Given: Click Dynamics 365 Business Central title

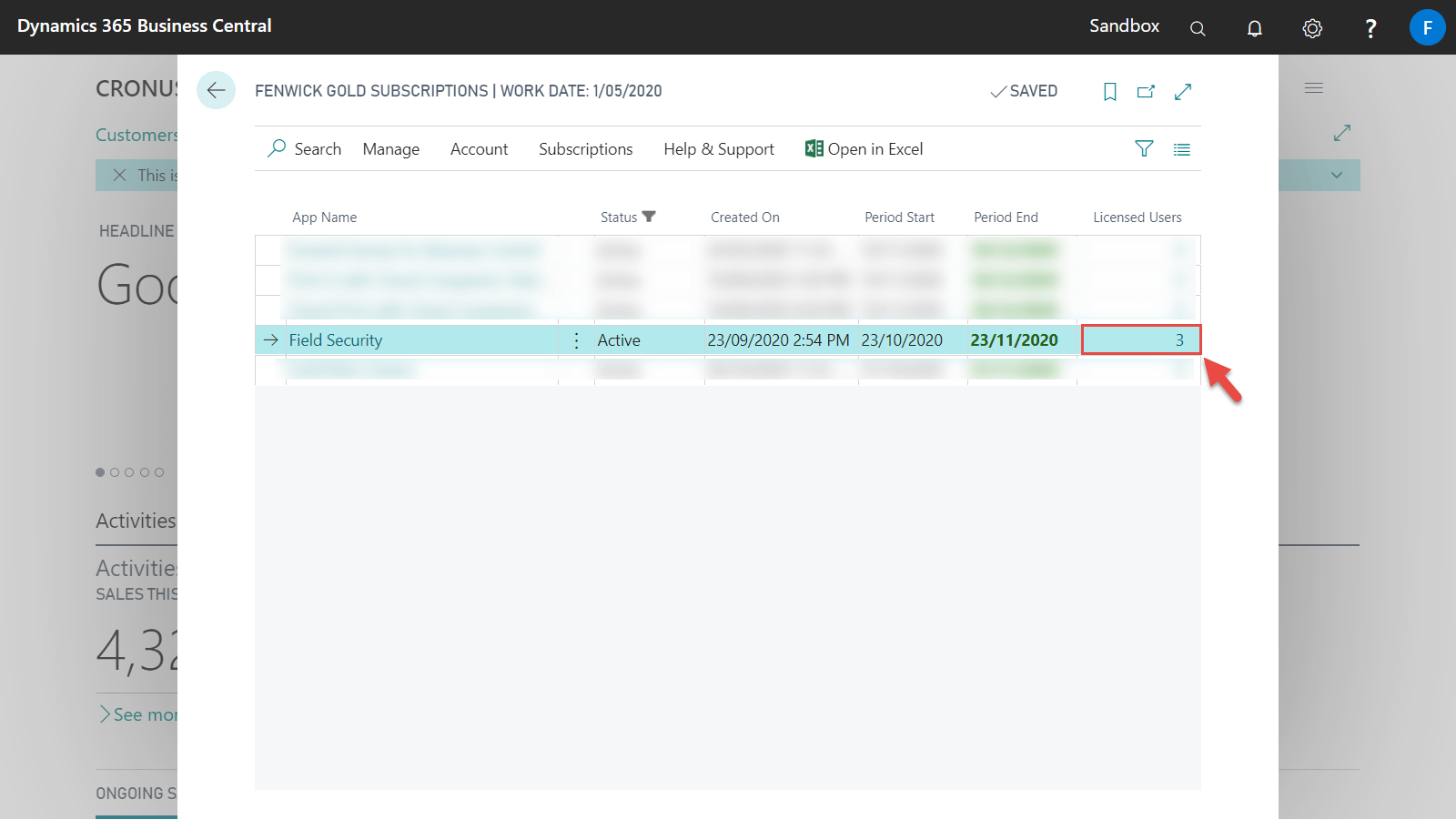Looking at the screenshot, I should (145, 26).
